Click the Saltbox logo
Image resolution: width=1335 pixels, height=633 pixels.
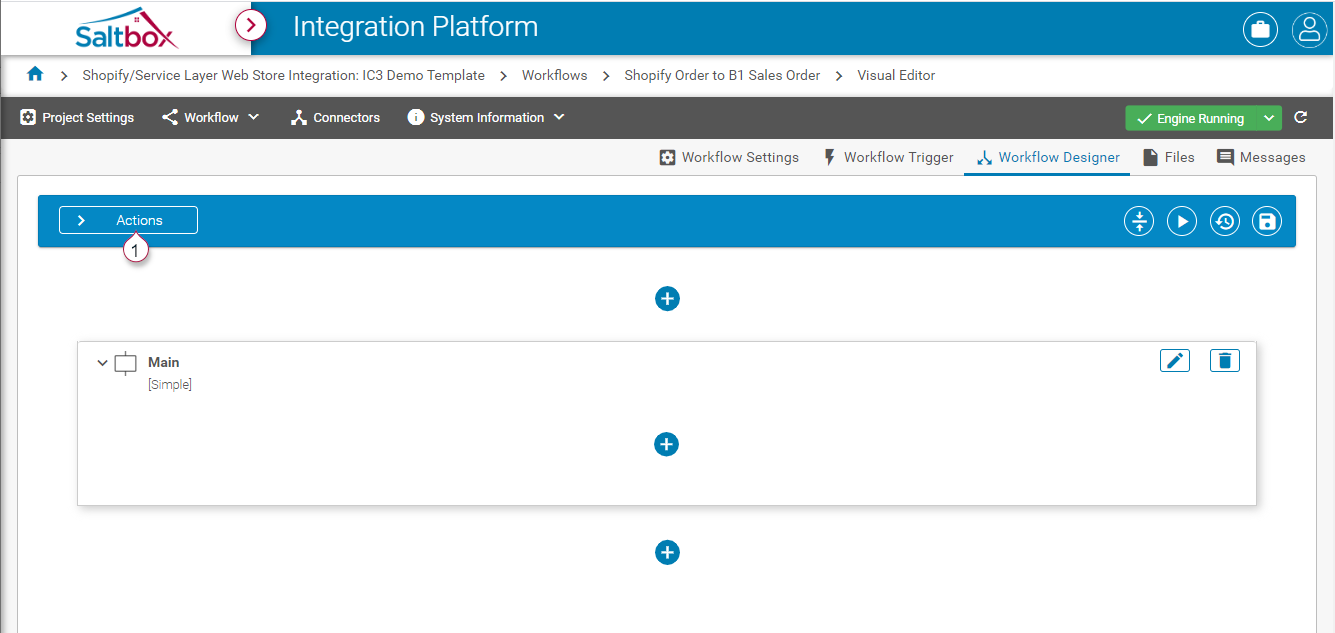click(127, 28)
